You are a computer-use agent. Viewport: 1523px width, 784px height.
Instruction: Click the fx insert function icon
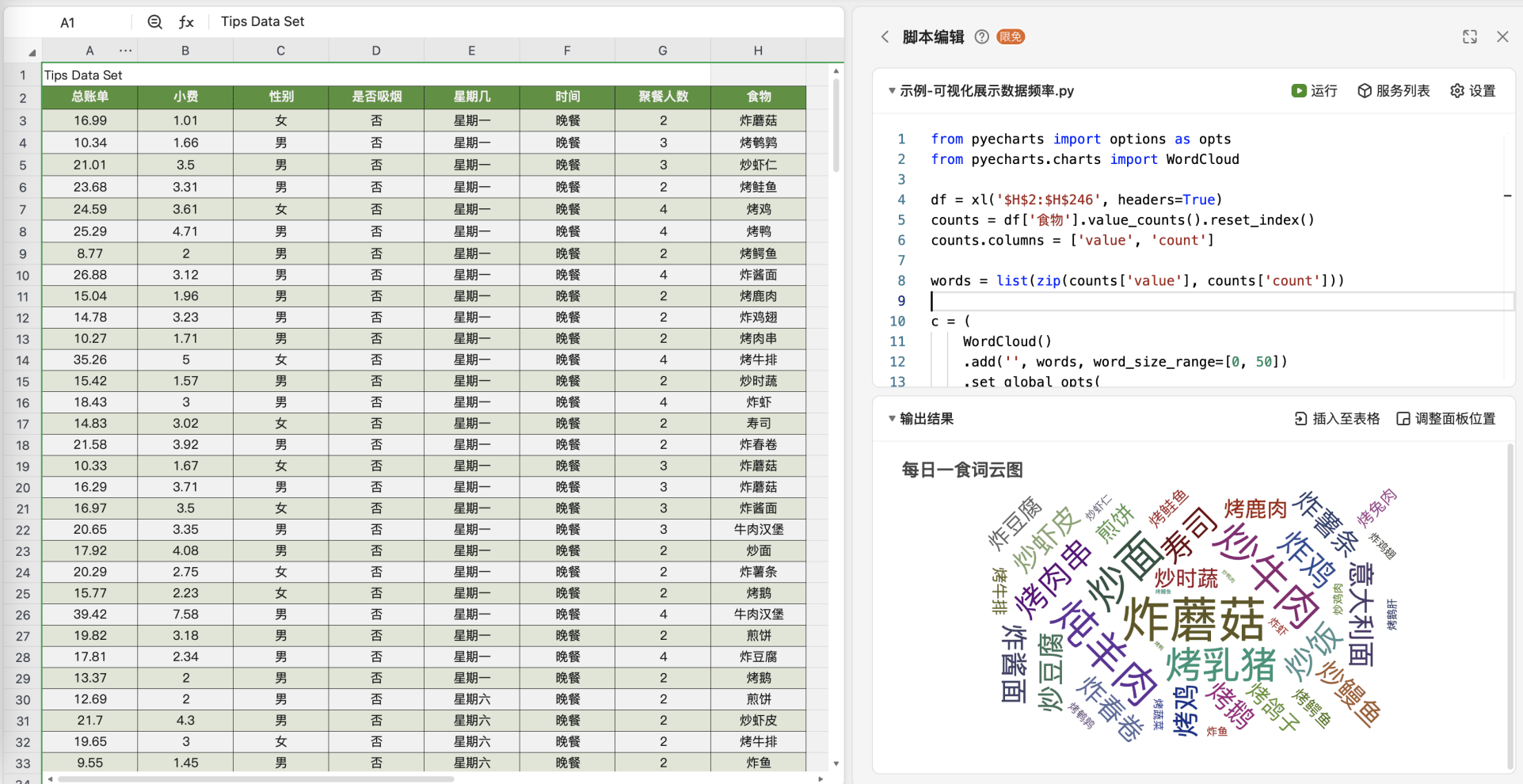(x=186, y=21)
